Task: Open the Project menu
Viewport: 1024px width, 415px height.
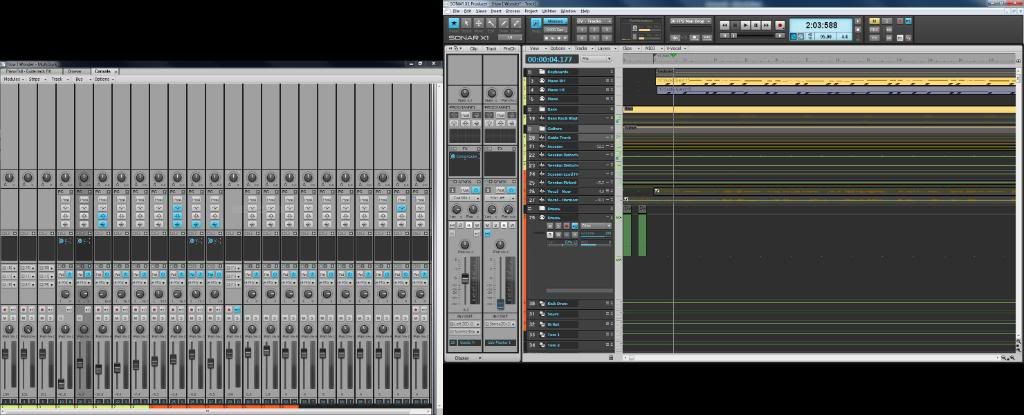Action: coord(529,10)
